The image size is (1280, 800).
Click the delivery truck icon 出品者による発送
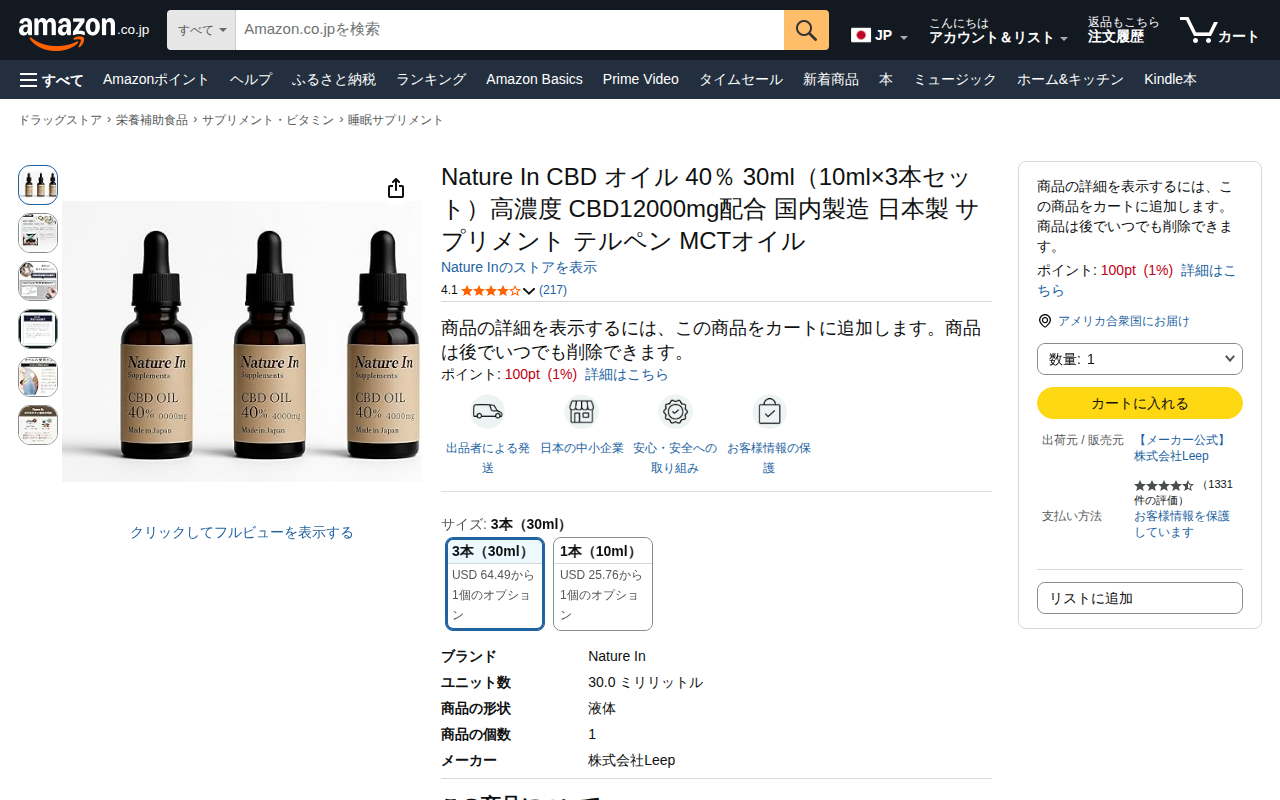488,411
